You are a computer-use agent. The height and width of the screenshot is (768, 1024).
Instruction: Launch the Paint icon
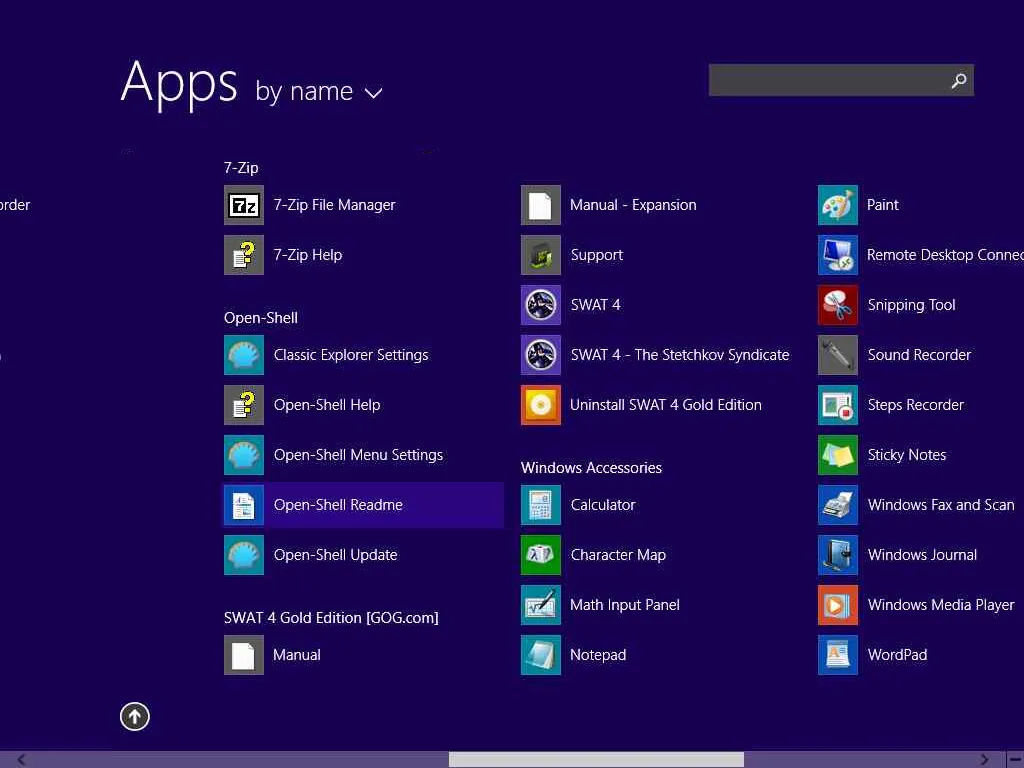click(x=838, y=205)
